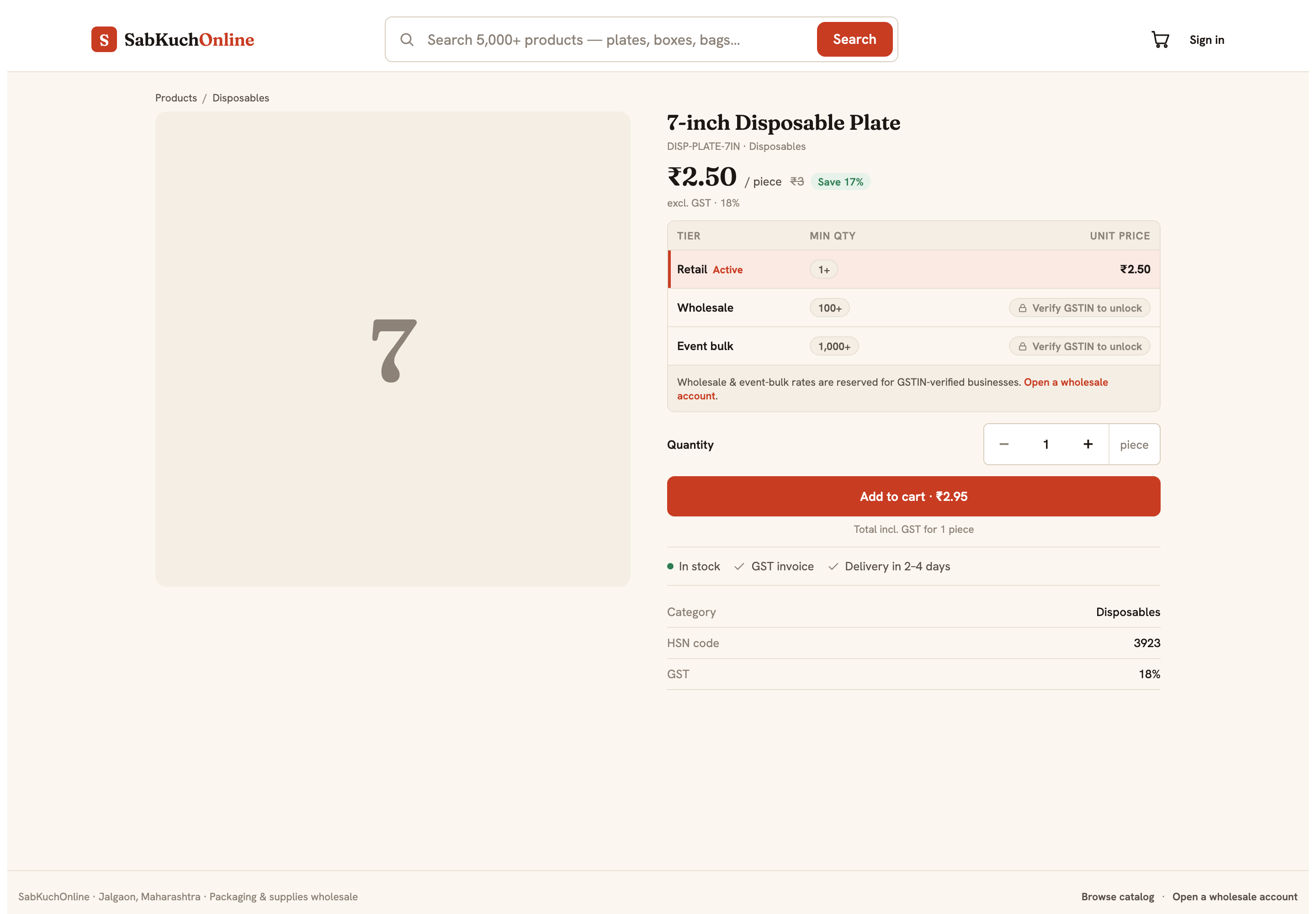
Task: Open Browse catalog in the footer
Action: click(1117, 897)
